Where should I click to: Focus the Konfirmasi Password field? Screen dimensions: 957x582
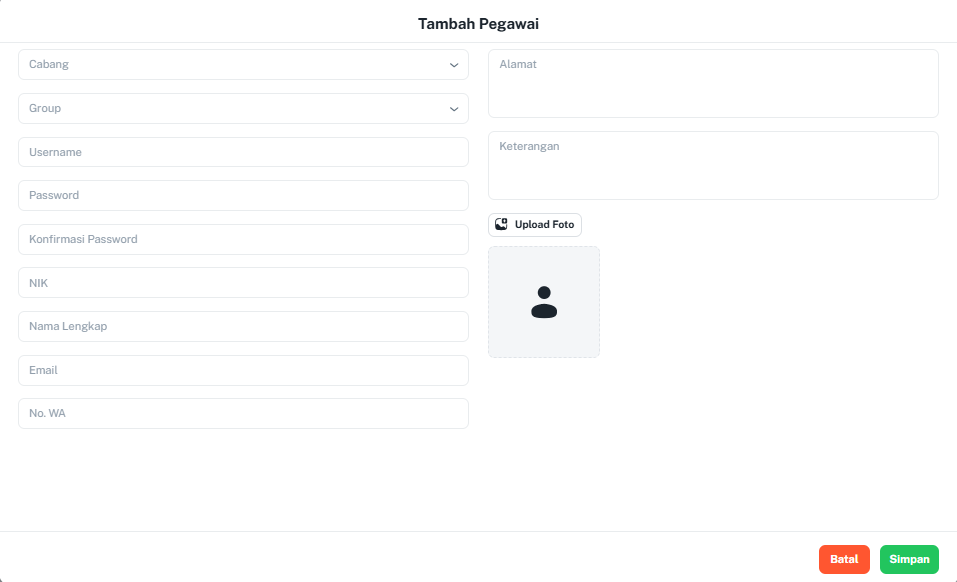pos(244,239)
